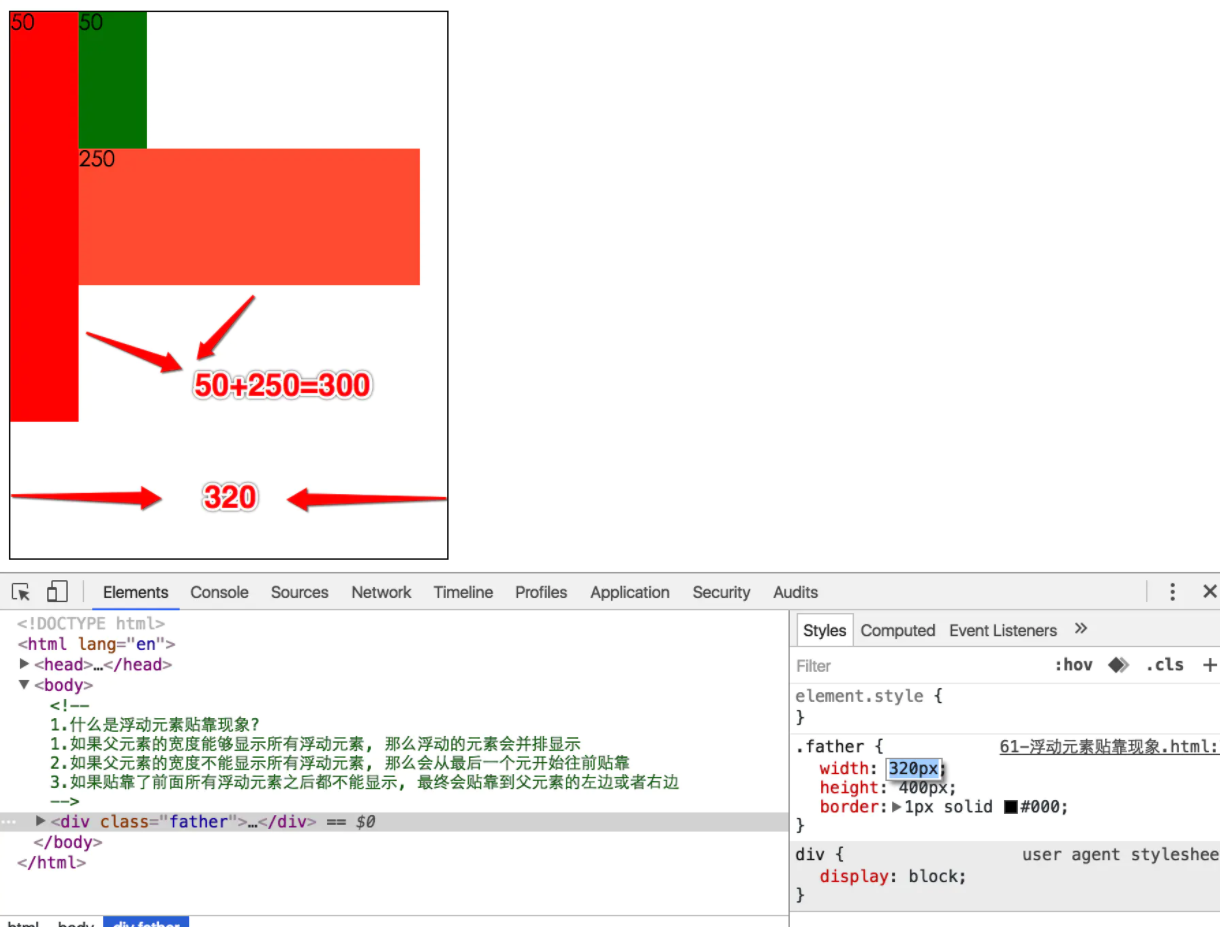This screenshot has height=927, width=1220.
Task: Switch to the Network tab
Action: click(x=381, y=592)
